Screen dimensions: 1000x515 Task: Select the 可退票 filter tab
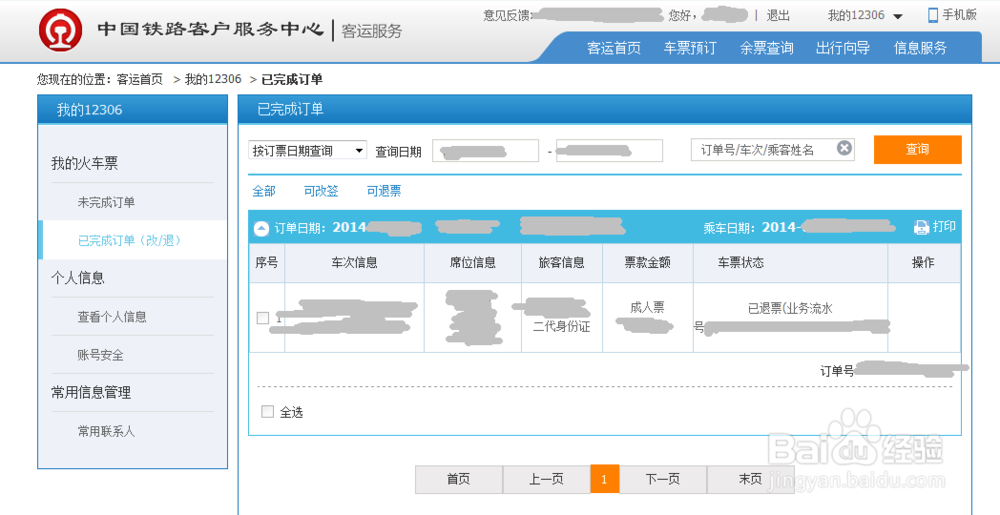point(384,191)
